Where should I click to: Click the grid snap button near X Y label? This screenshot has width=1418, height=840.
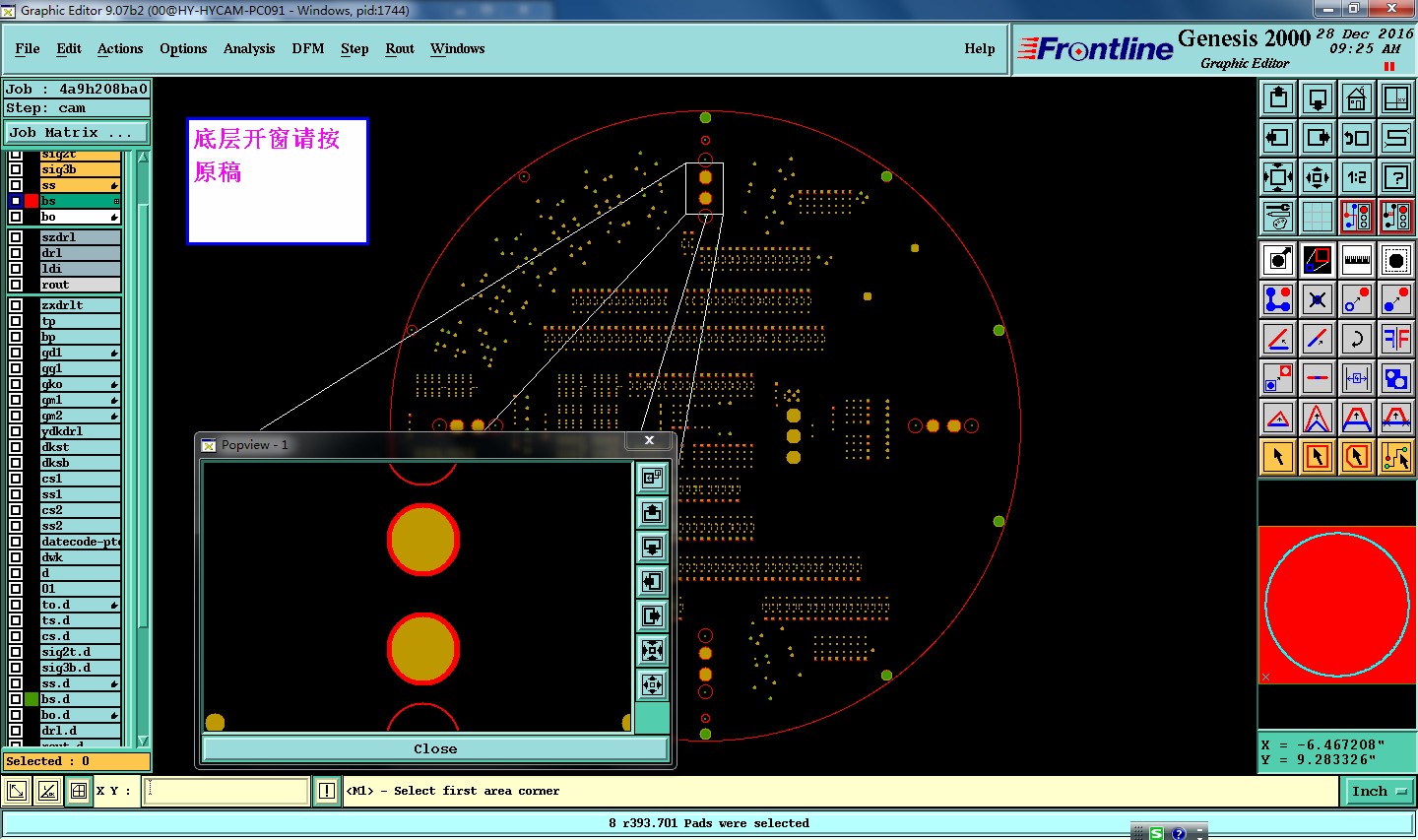79,791
